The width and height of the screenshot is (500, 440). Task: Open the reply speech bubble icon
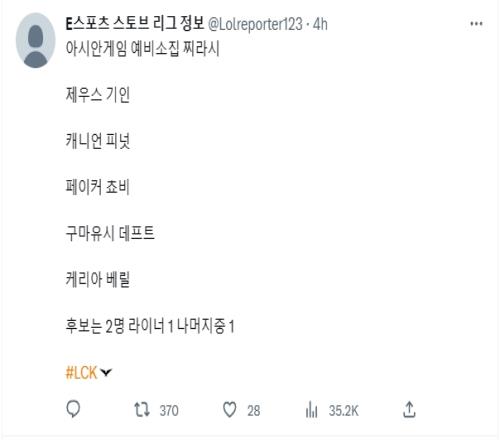(x=73, y=409)
